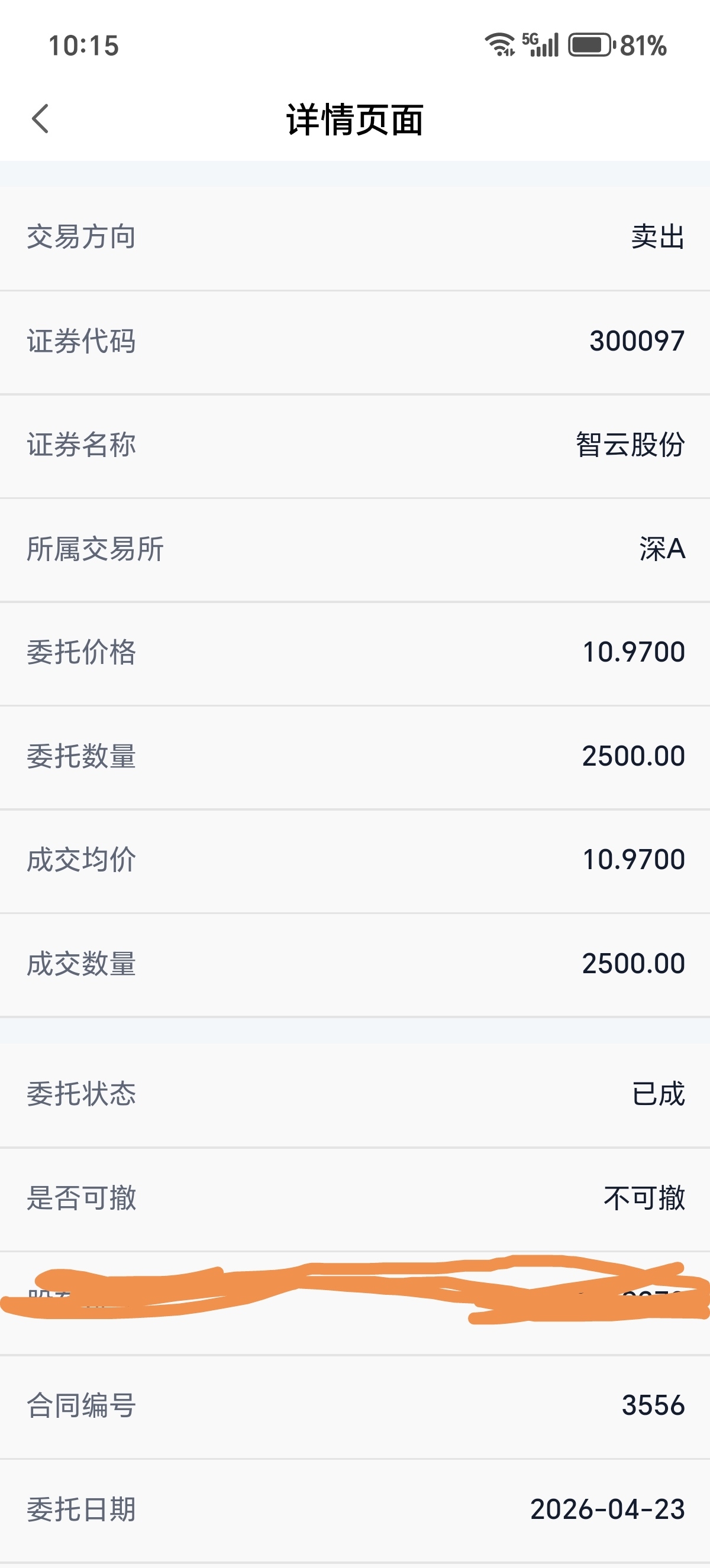Tap the 委托数量 row label
The width and height of the screenshot is (710, 1568).
[x=81, y=757]
